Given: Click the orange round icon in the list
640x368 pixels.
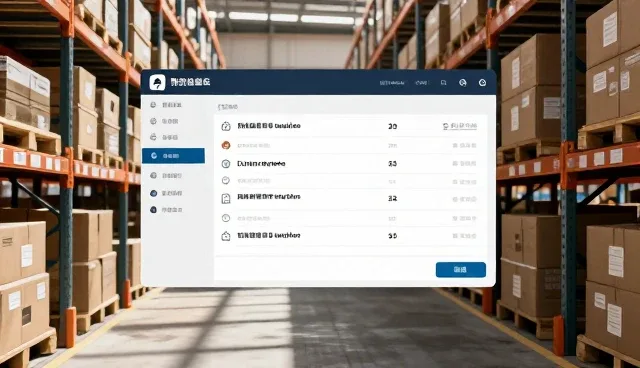Looking at the screenshot, I should click(226, 145).
